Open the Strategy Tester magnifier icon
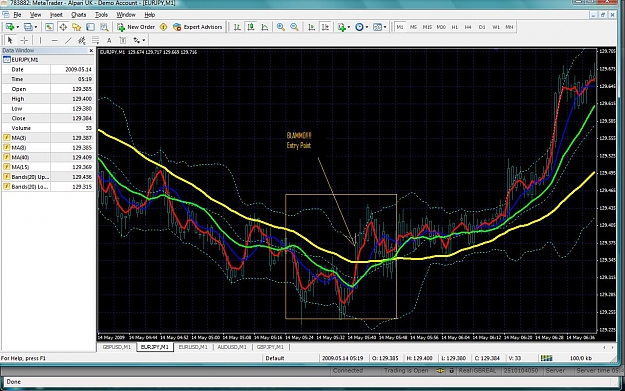This screenshot has width=625, height=391. 104,27
